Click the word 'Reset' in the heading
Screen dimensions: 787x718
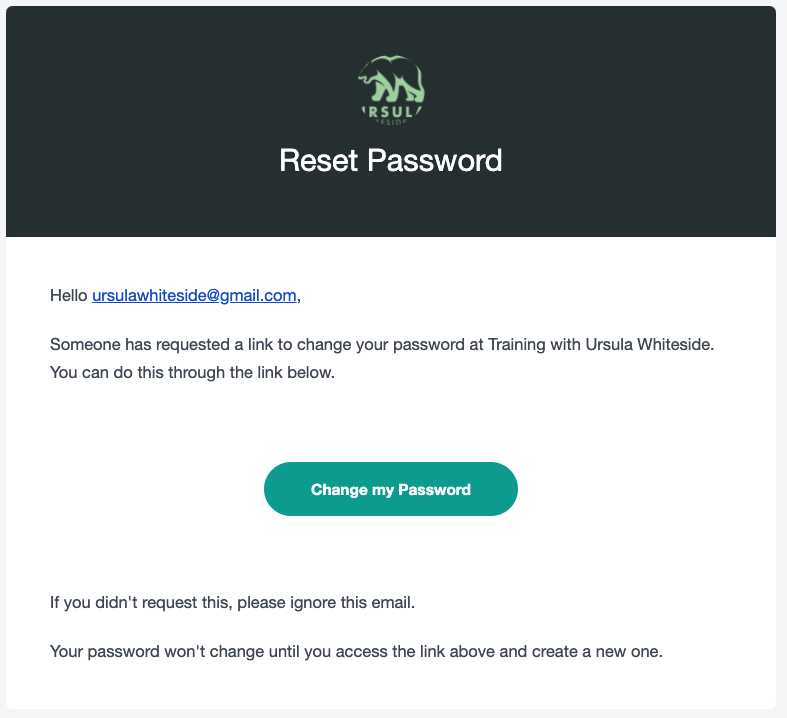[319, 161]
